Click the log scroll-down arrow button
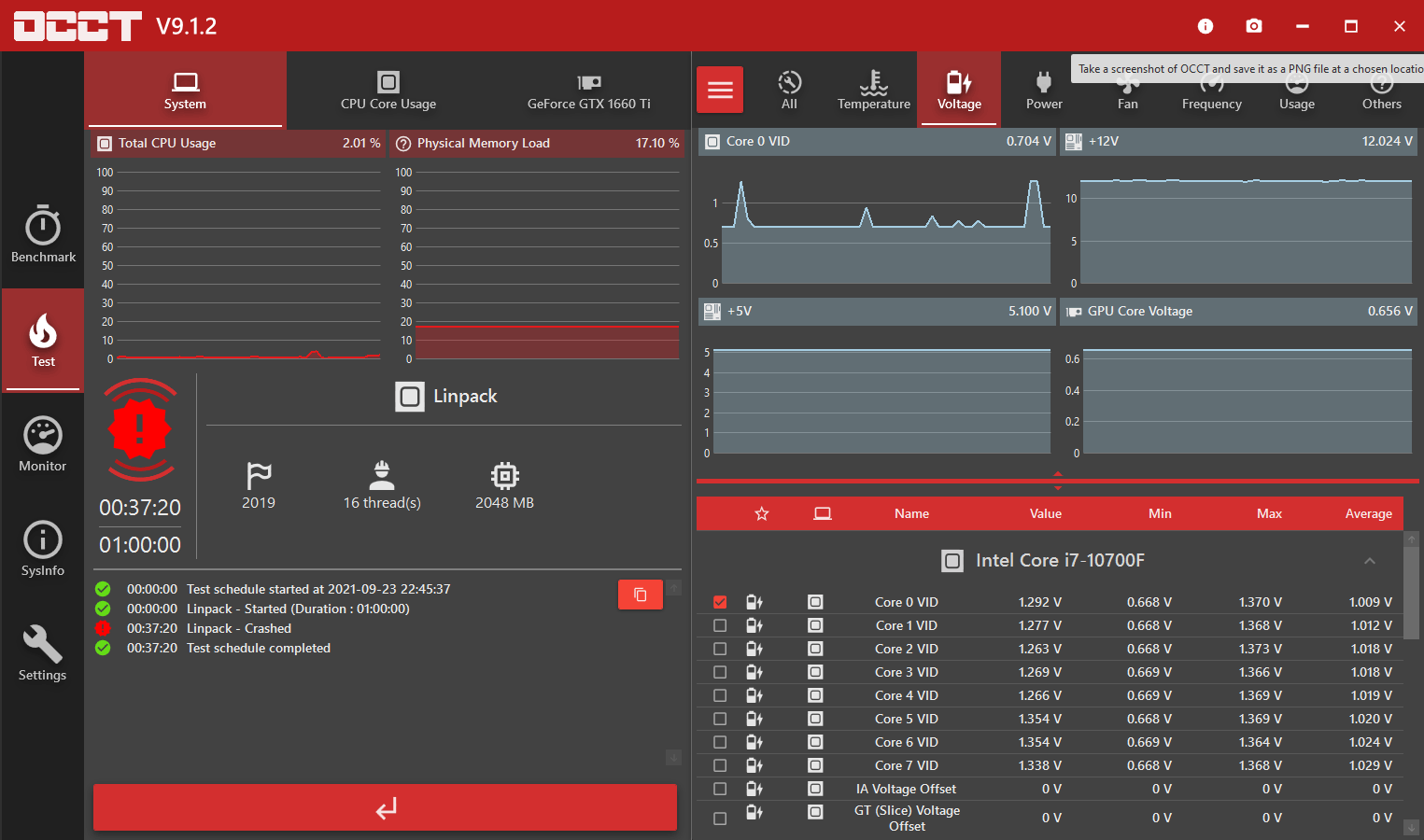 pyautogui.click(x=673, y=757)
